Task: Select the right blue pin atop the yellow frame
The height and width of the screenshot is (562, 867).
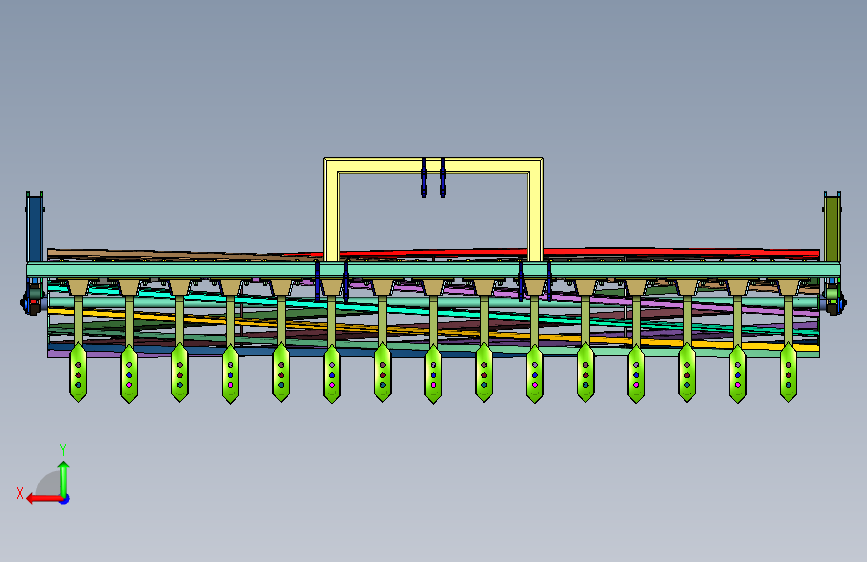Action: (x=443, y=178)
